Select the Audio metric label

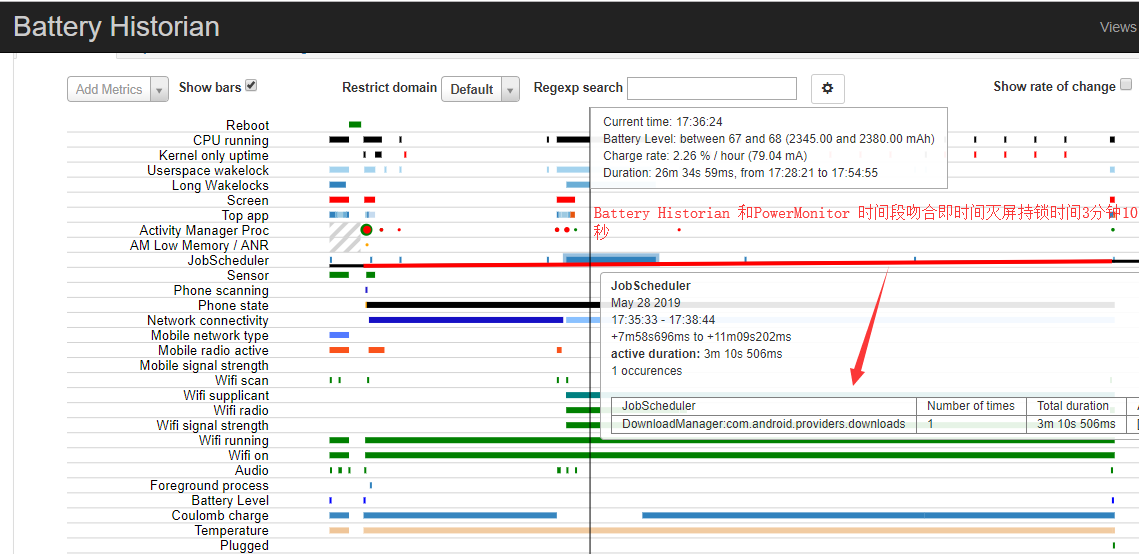251,471
